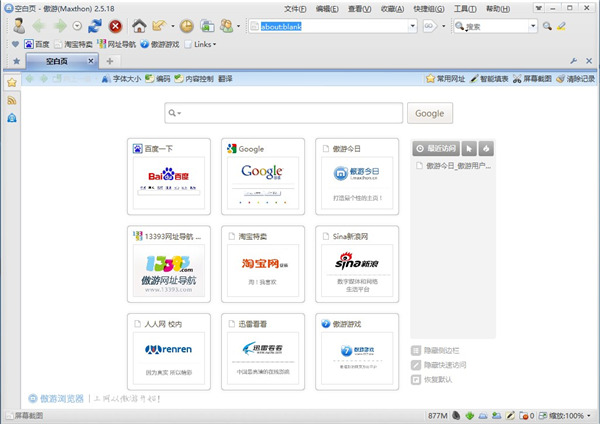Go to the home page icon
The height and width of the screenshot is (424, 600).
pos(139,26)
